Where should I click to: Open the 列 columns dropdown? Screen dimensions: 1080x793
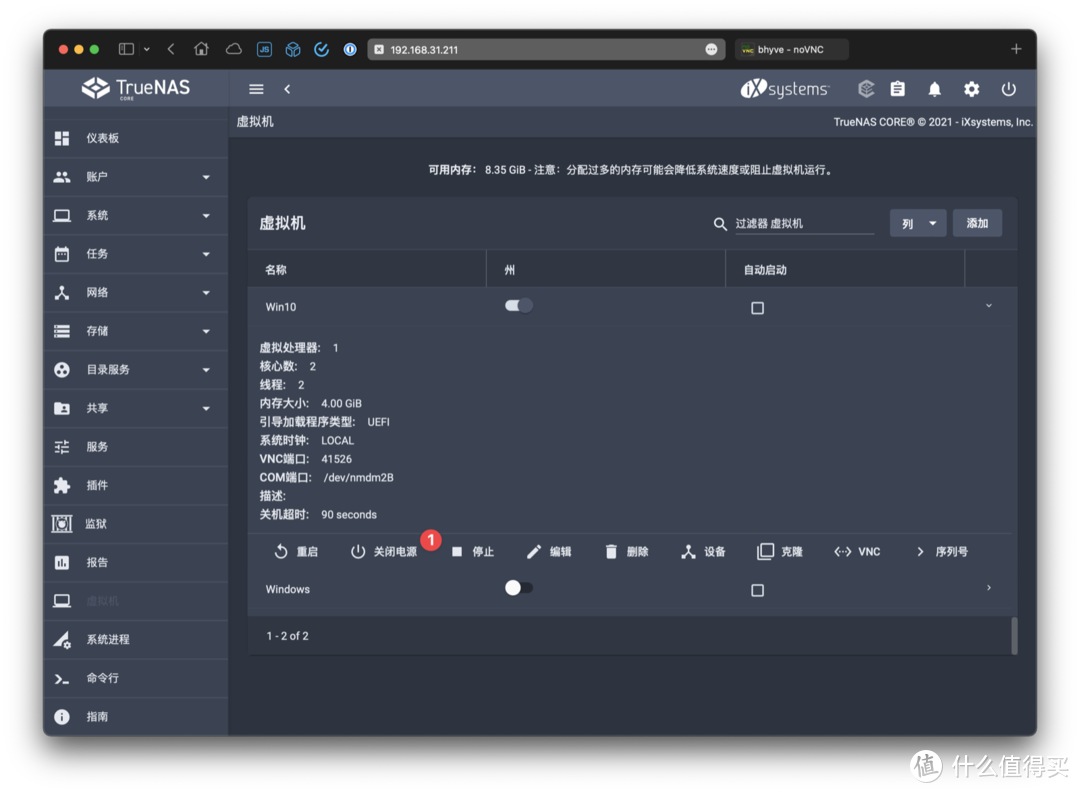pyautogui.click(x=918, y=223)
